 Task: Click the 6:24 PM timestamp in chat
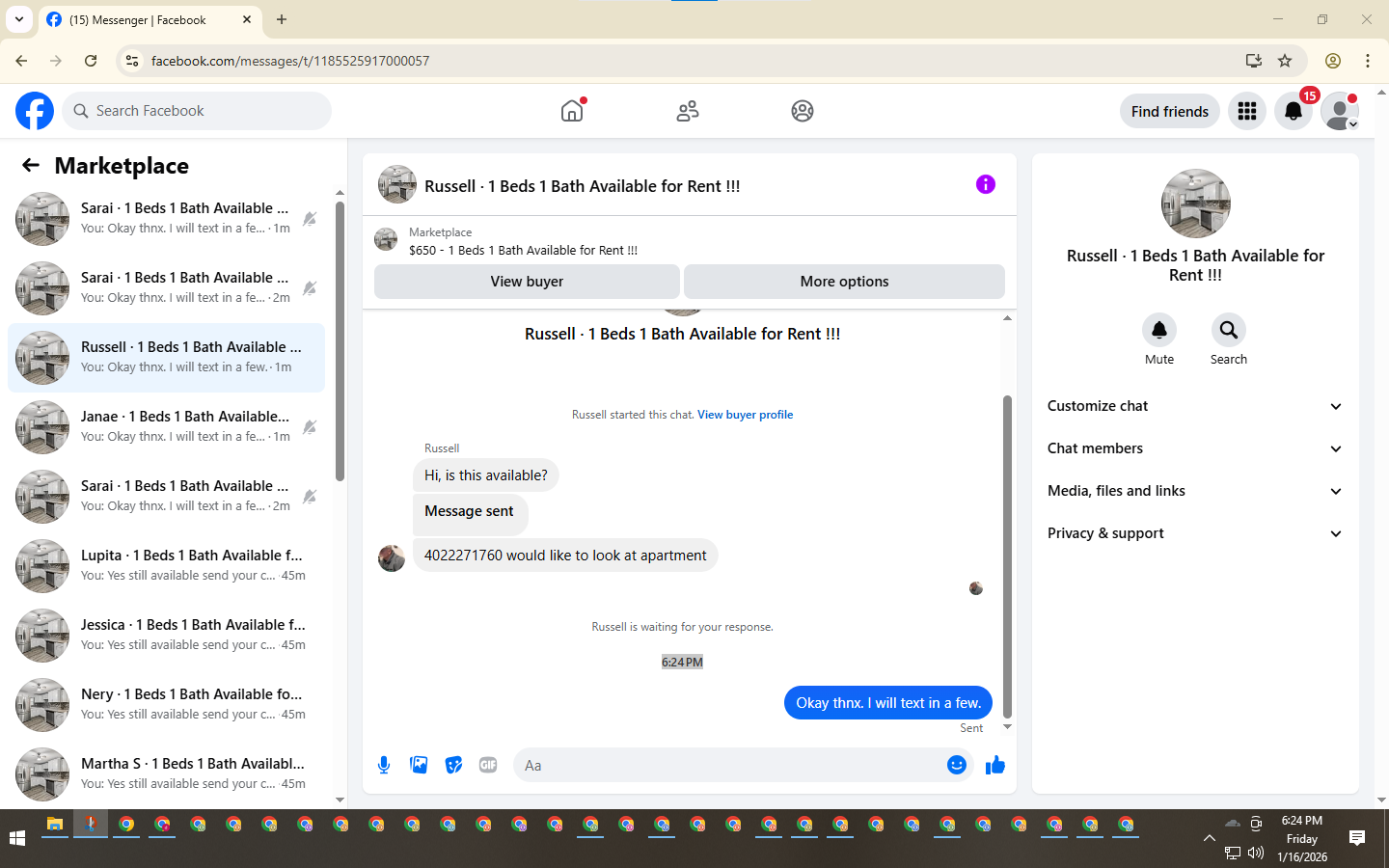click(x=682, y=663)
